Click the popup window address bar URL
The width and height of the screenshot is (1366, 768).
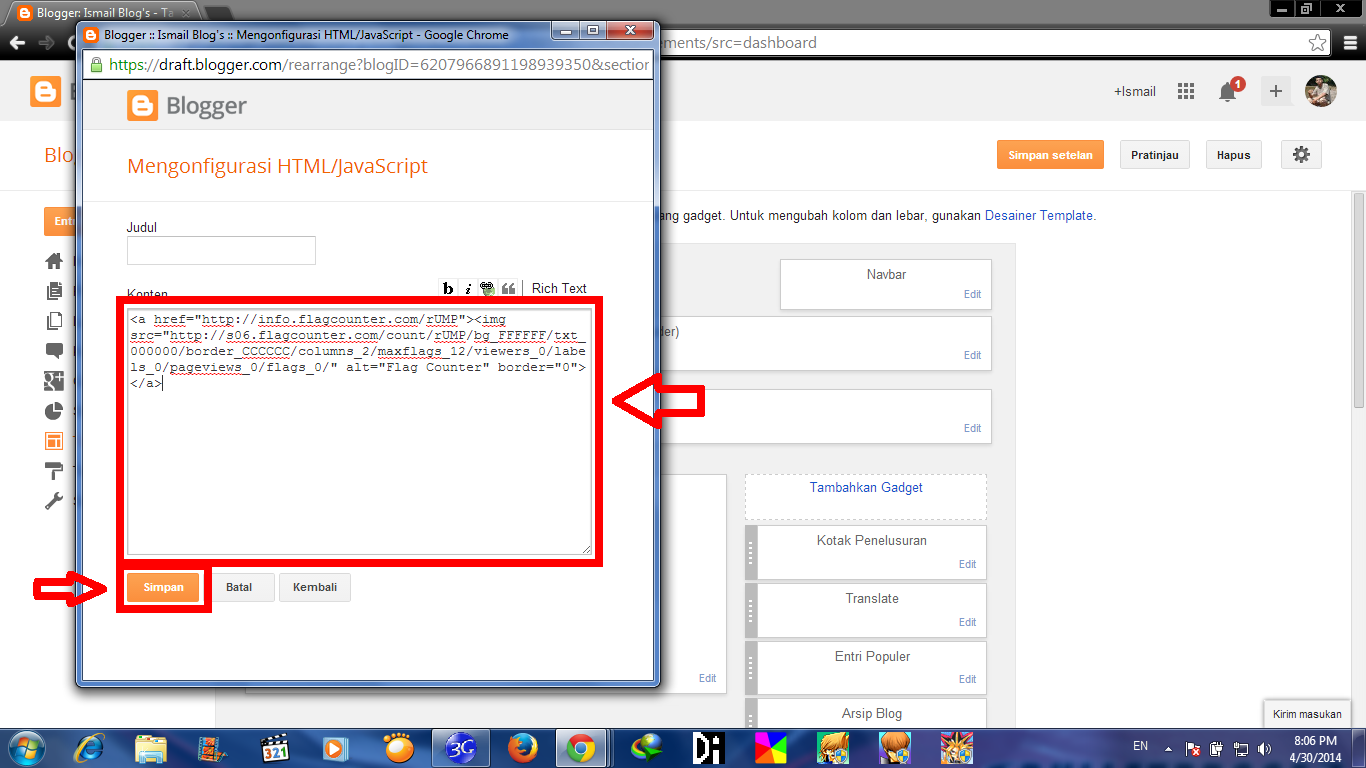coord(379,64)
